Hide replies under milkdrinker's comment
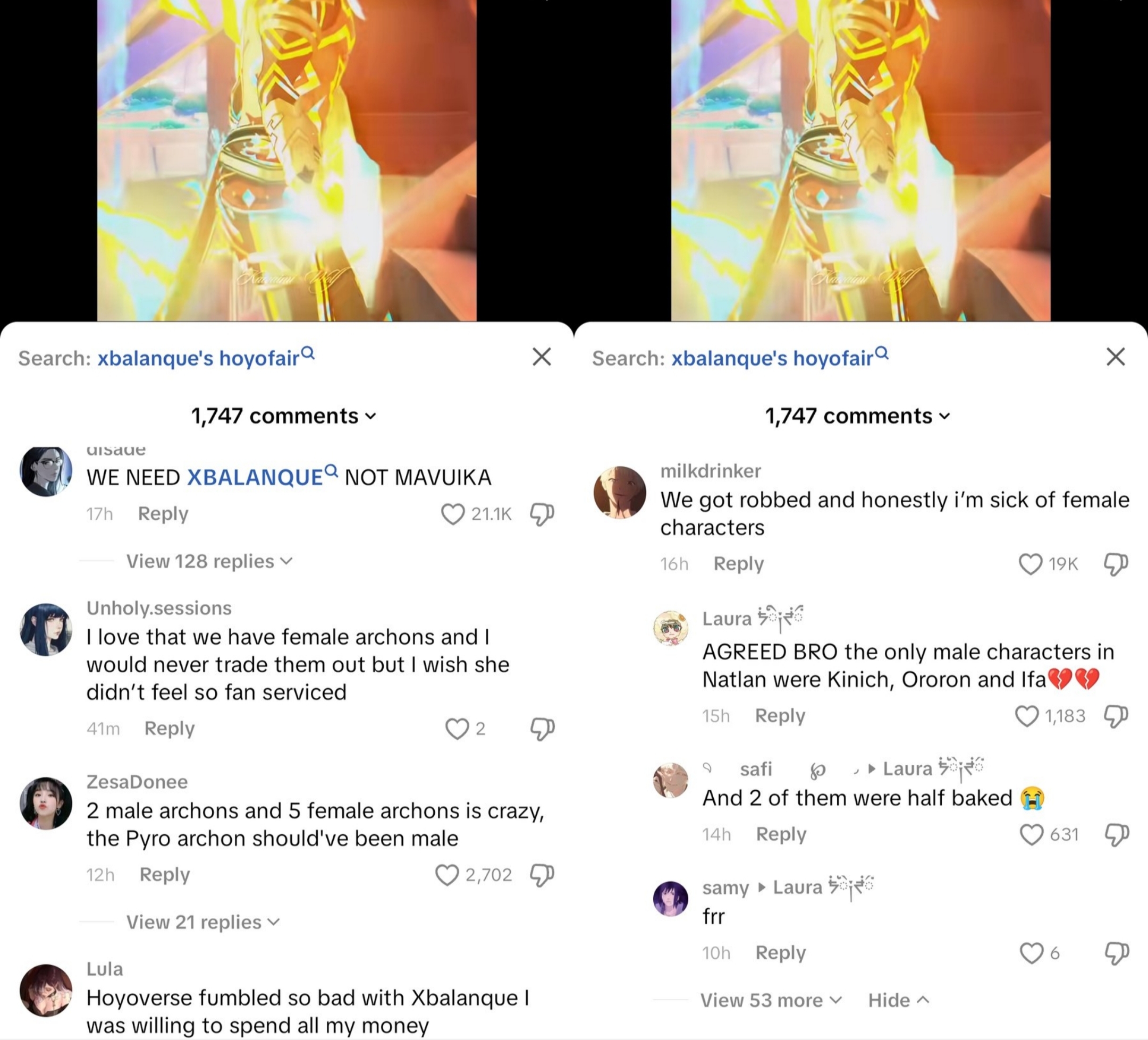This screenshot has height=1040, width=1148. pyautogui.click(x=899, y=1000)
